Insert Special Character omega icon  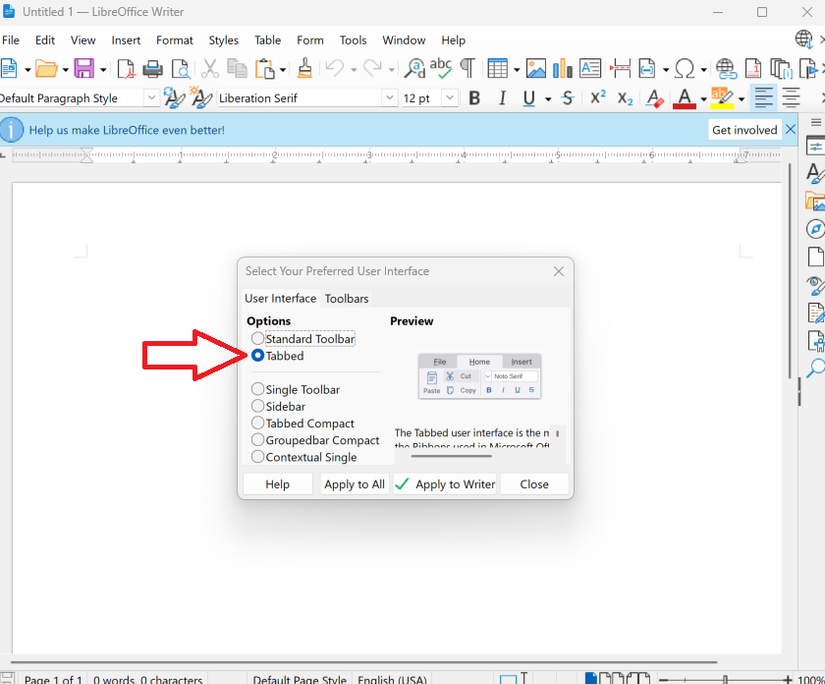pos(685,68)
